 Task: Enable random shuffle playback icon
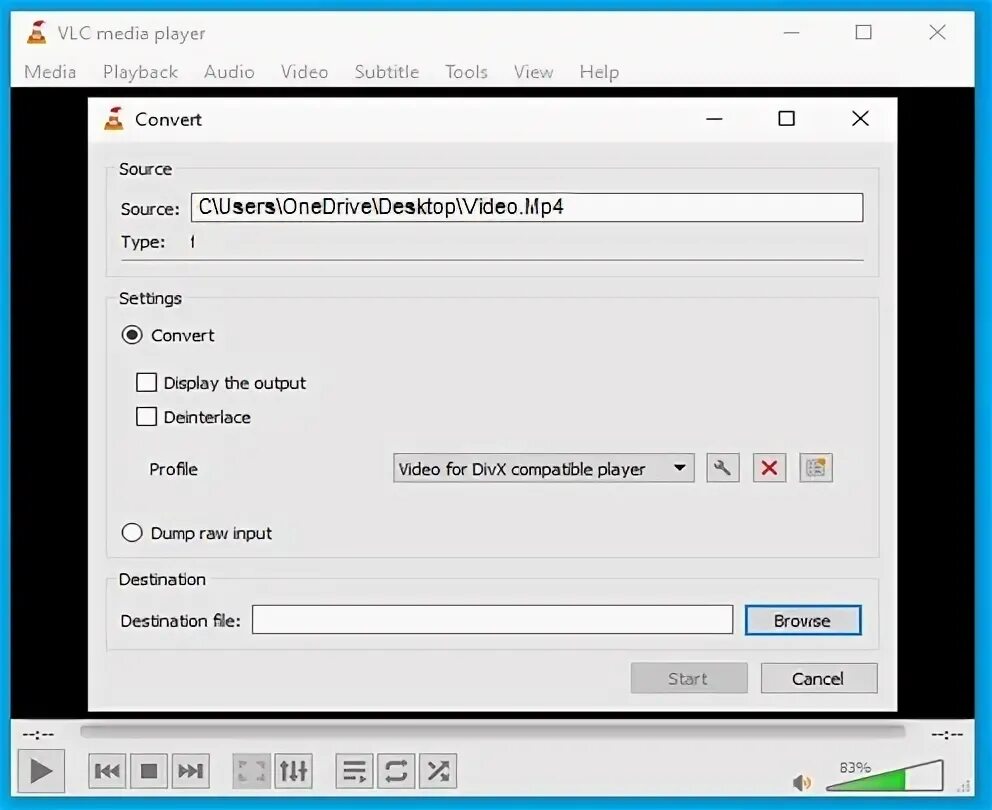tap(438, 770)
